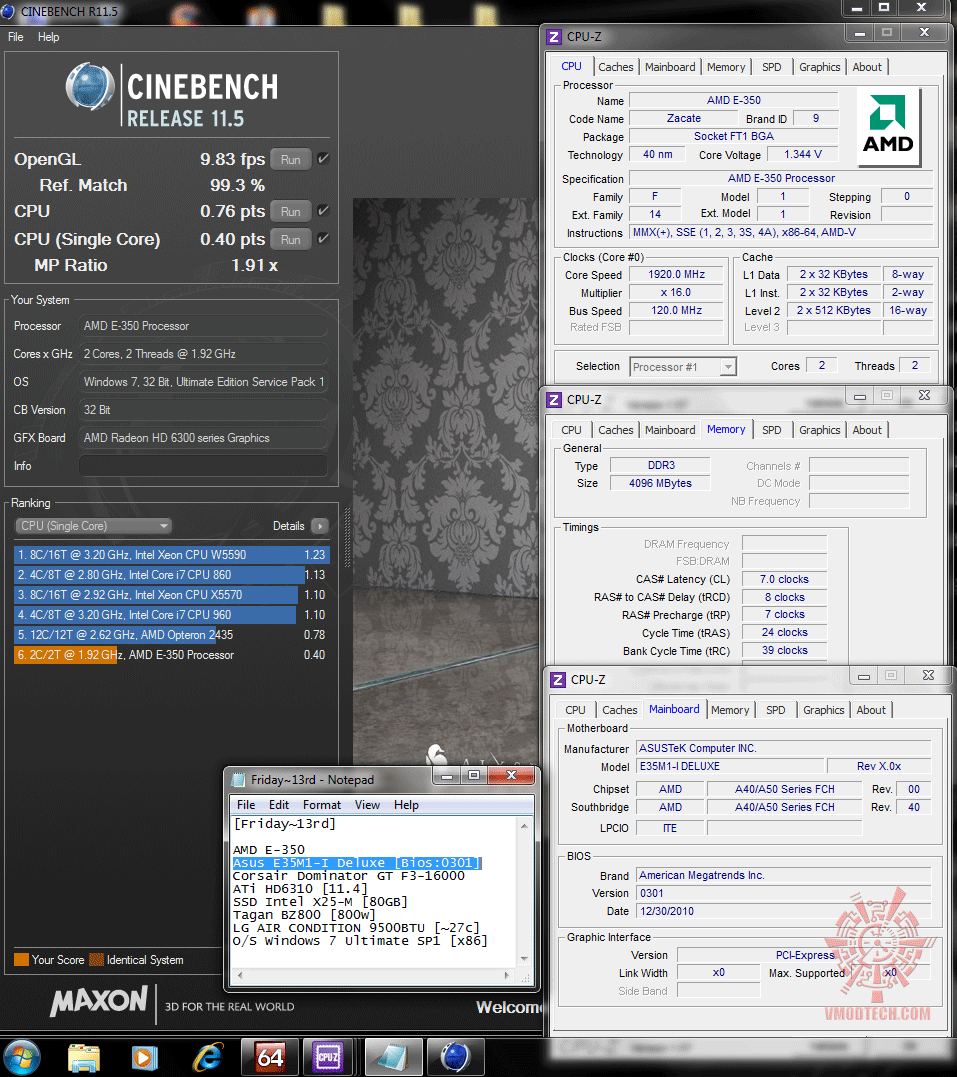Open the Windows Start orb
Image resolution: width=957 pixels, height=1077 pixels.
point(21,1056)
